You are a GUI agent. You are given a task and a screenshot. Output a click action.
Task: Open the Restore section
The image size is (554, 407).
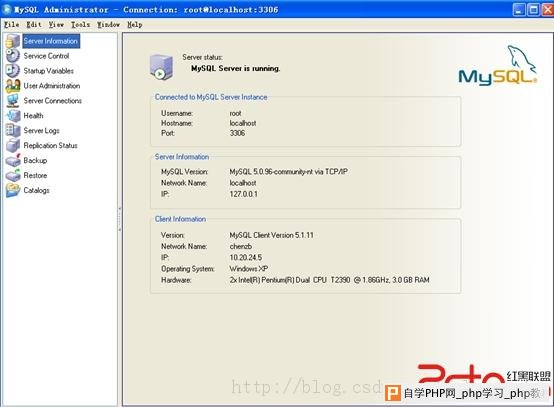(x=35, y=175)
